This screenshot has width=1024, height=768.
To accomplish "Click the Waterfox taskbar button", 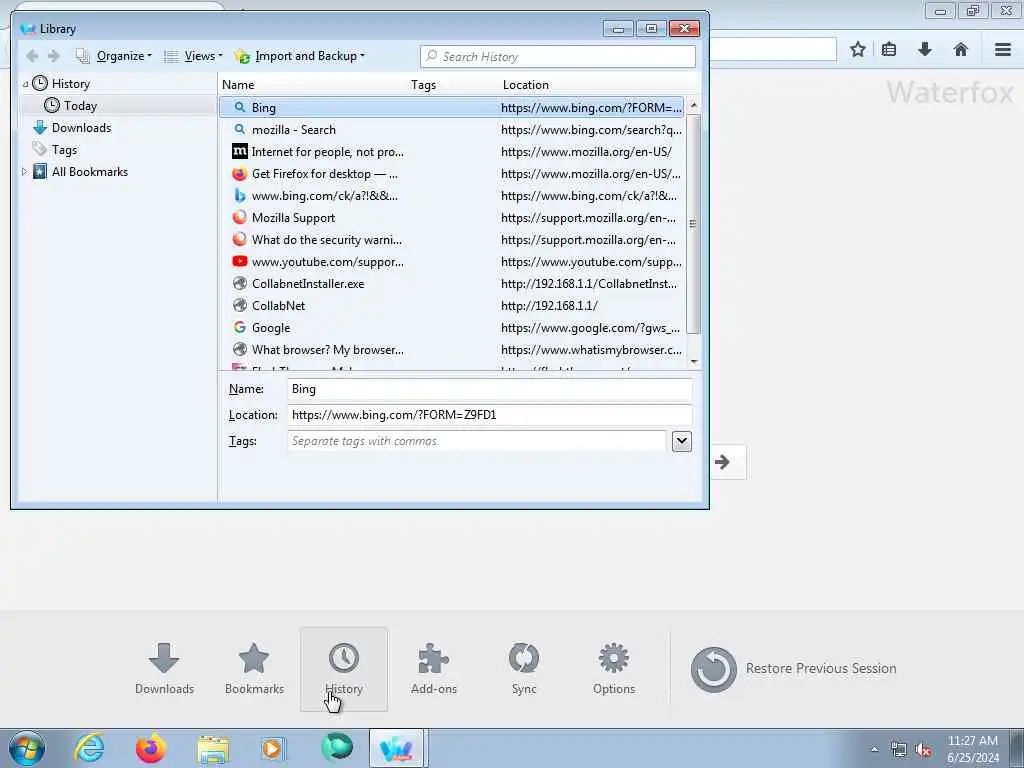I will click(397, 749).
